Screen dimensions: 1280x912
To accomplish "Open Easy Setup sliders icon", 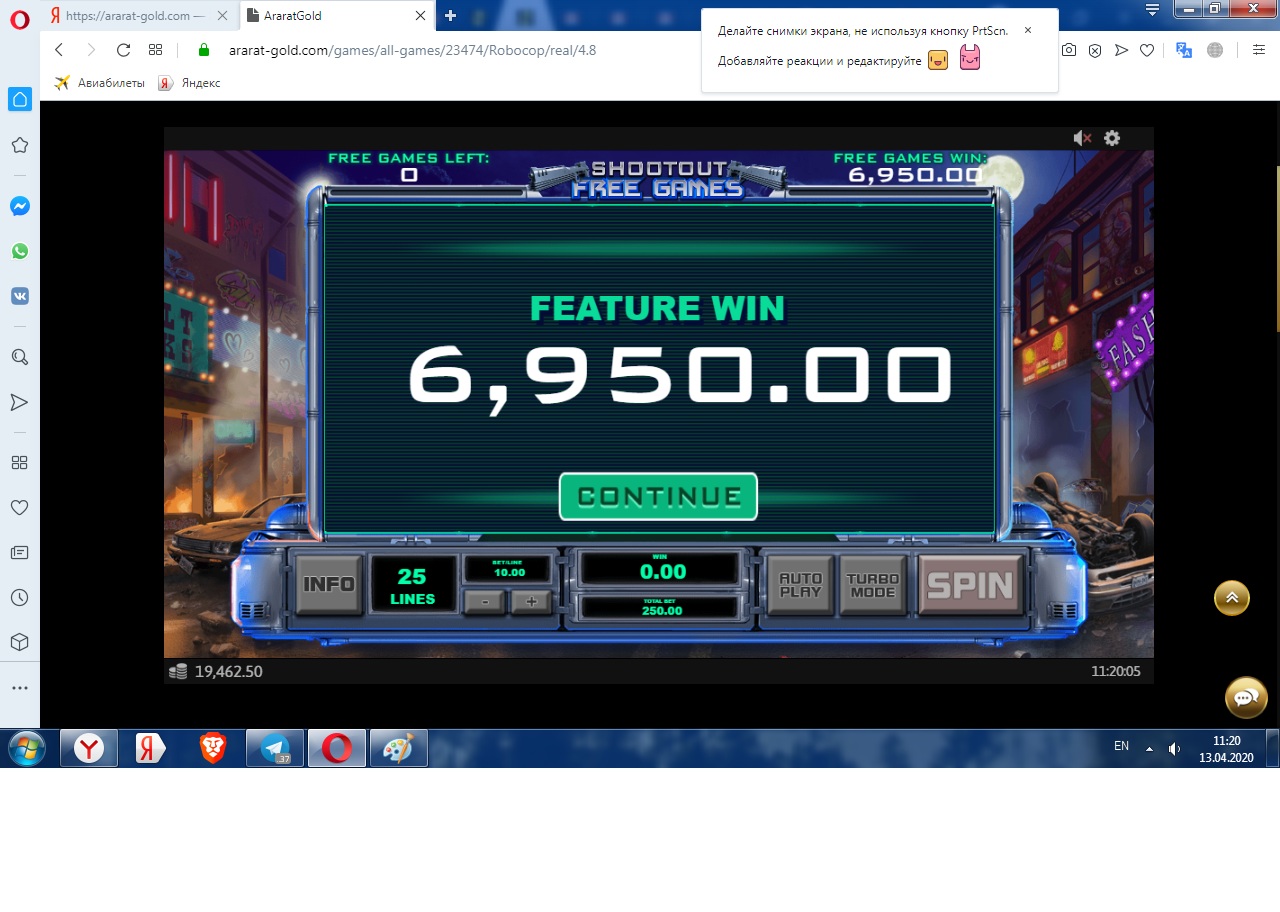I will (1258, 50).
